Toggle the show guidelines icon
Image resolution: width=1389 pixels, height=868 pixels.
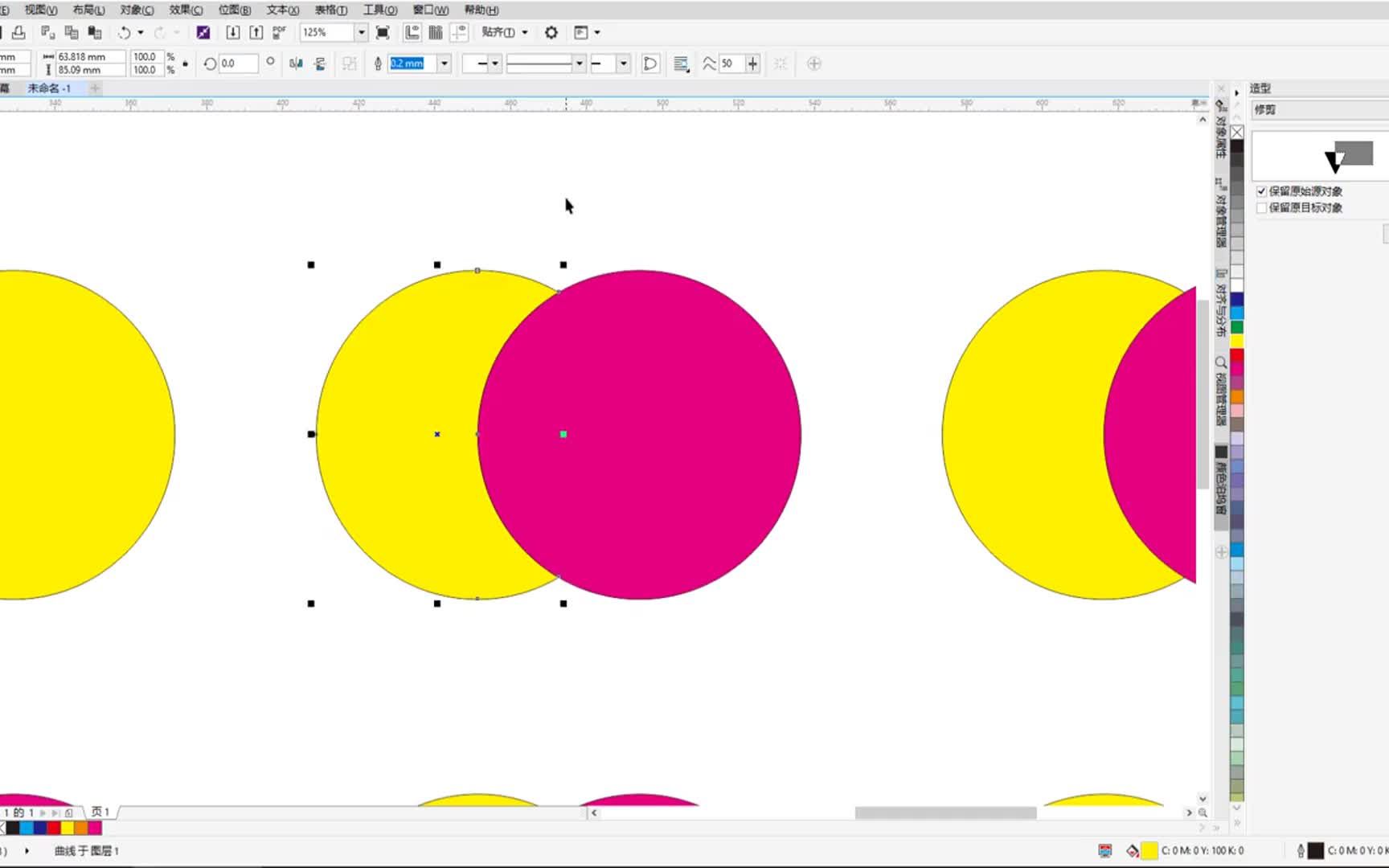click(459, 32)
